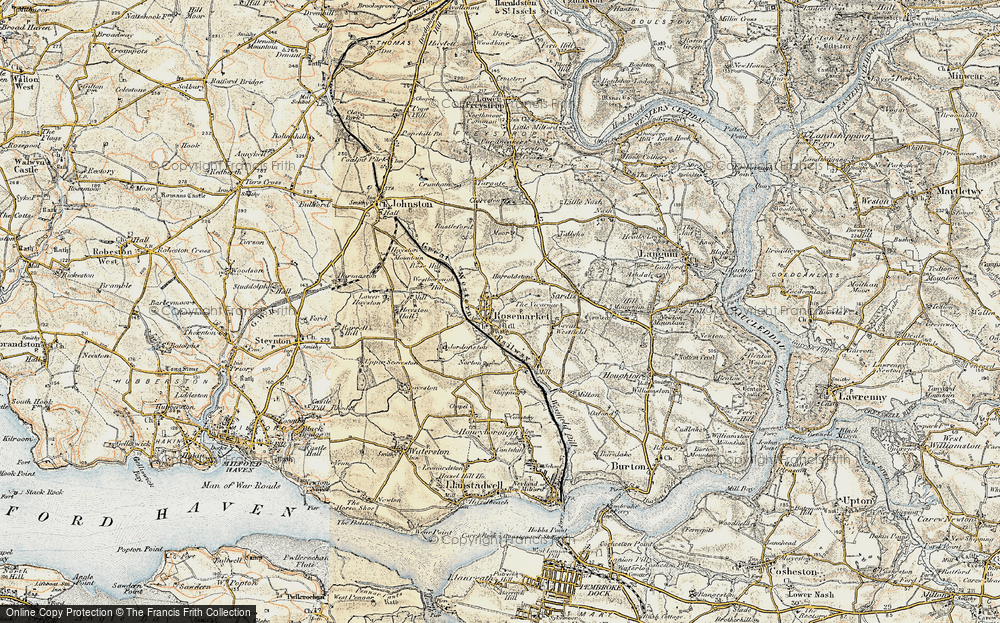The image size is (1000, 623).
Task: Click the Llanstadwell label near the shore
Action: [x=476, y=485]
